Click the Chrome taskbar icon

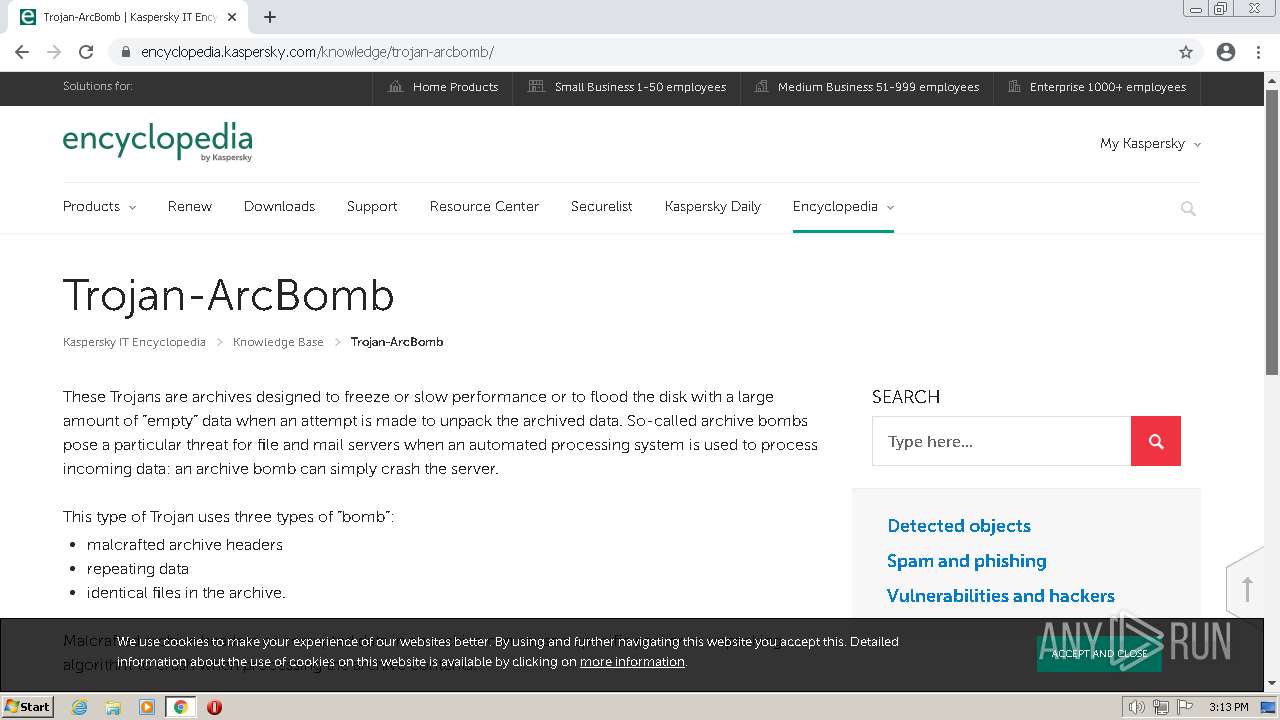[x=180, y=707]
